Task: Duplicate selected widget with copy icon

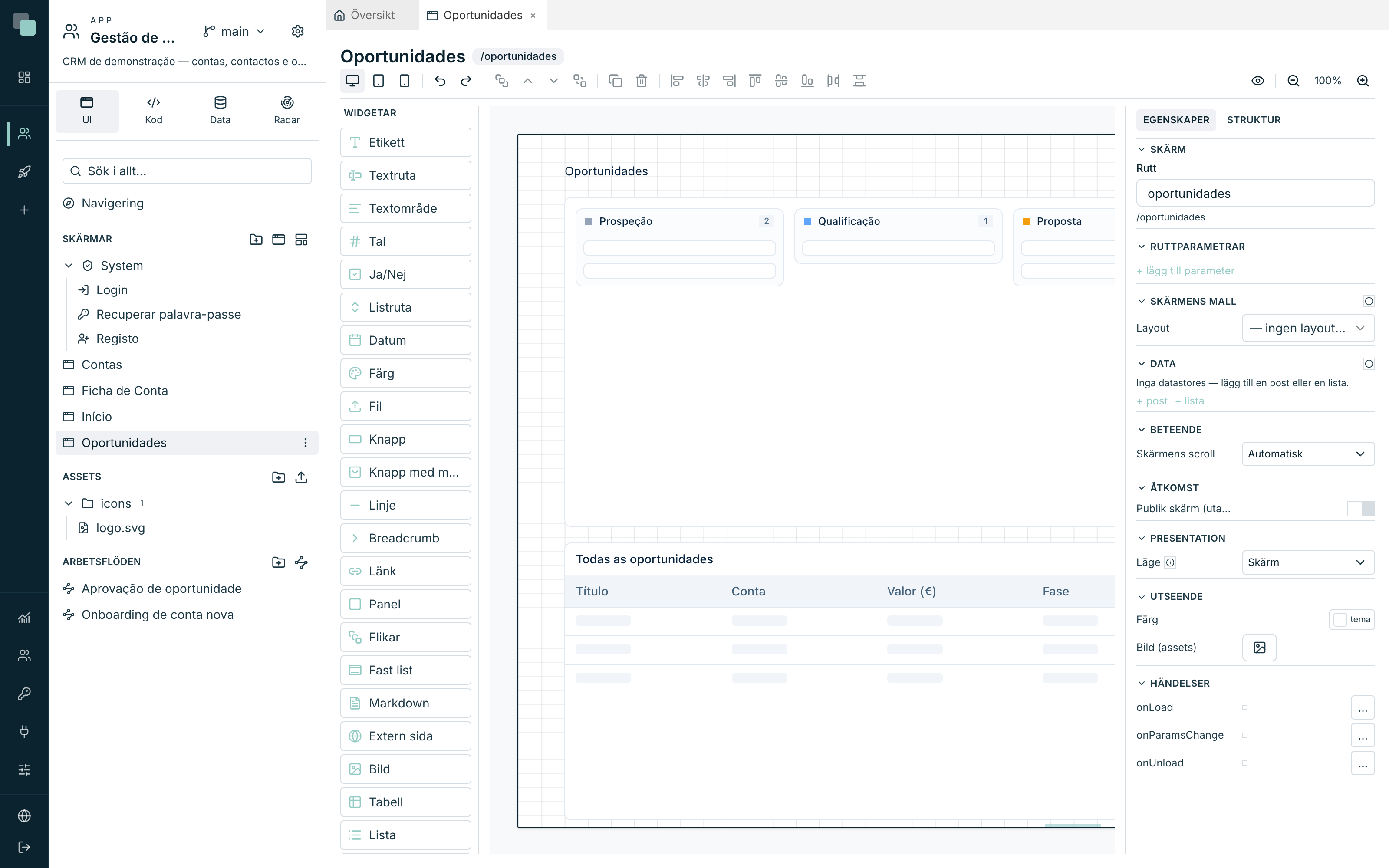Action: click(616, 81)
